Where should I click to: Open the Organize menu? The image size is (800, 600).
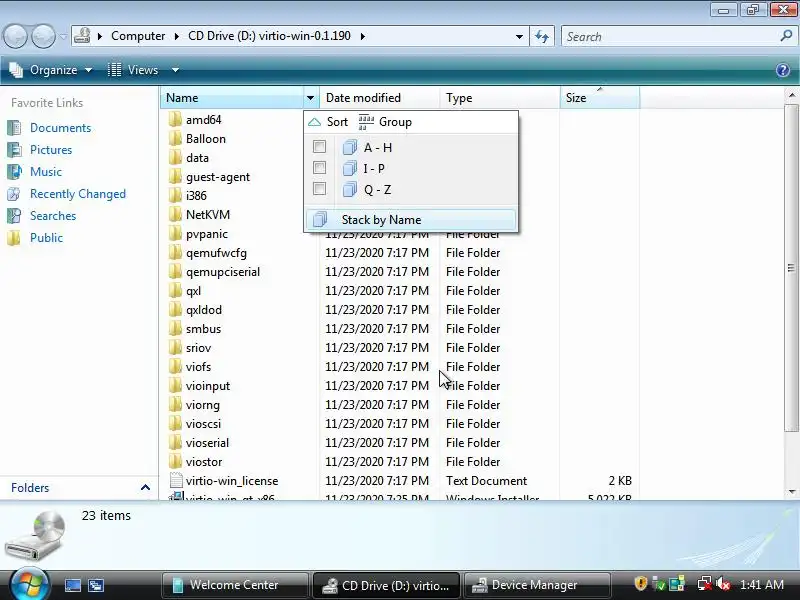tap(51, 70)
